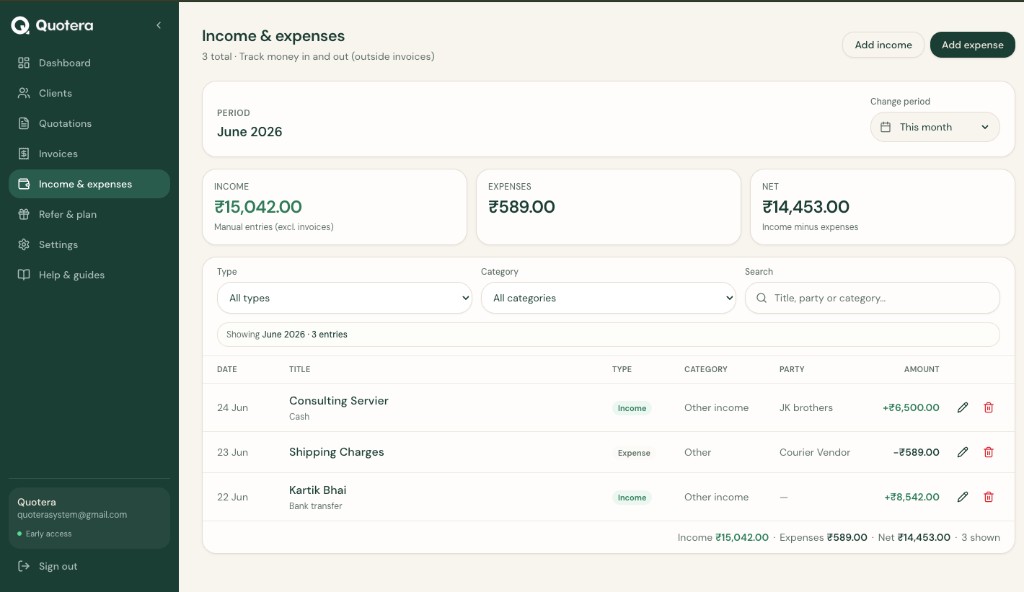The height and width of the screenshot is (592, 1024).
Task: Click the calendar icon in period selector
Action: point(886,127)
